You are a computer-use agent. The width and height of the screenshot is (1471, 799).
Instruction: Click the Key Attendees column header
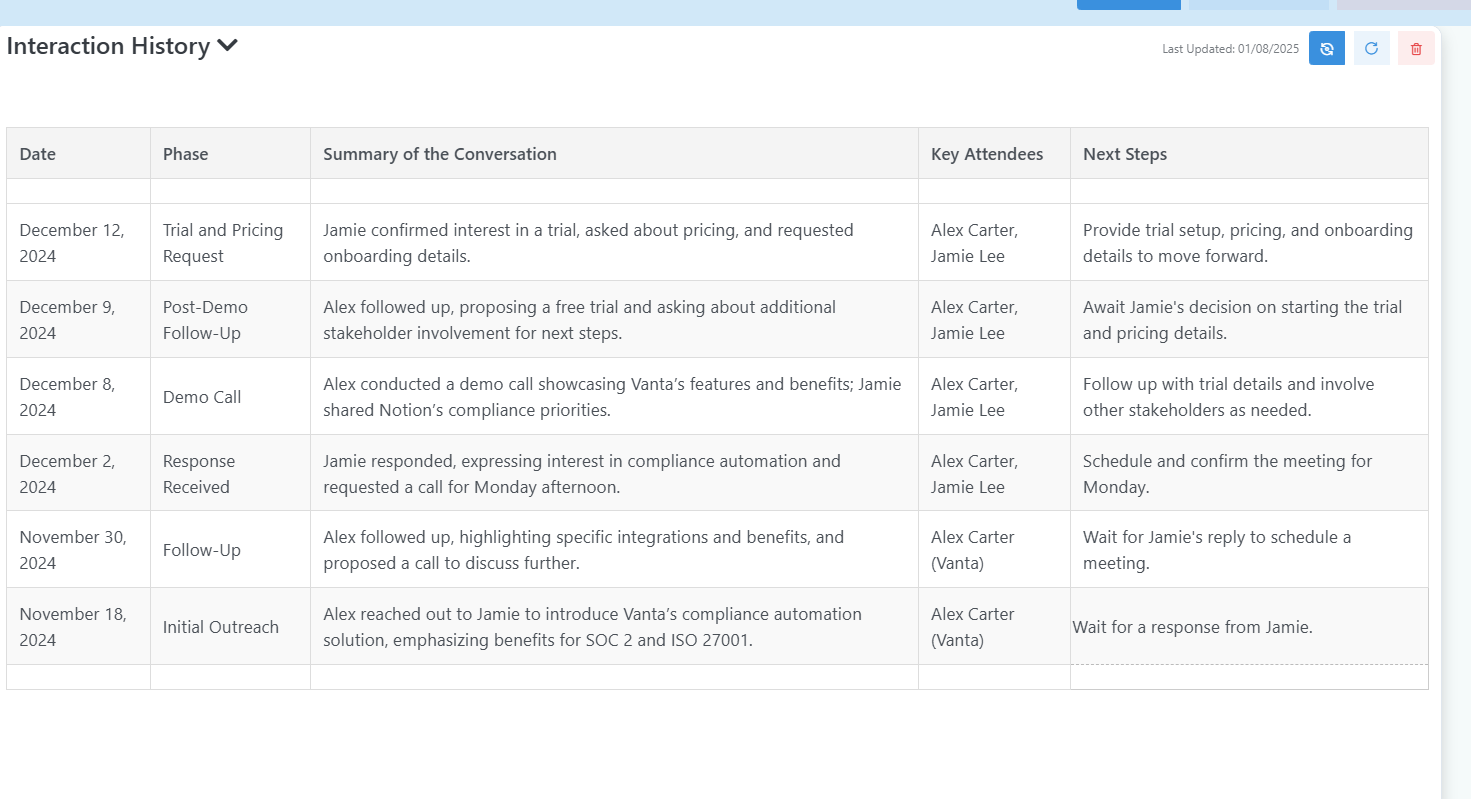[x=987, y=154]
